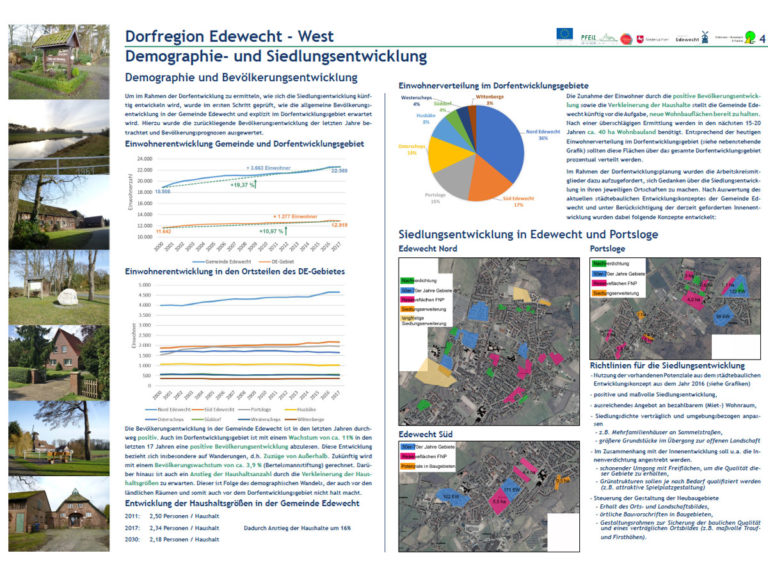Viewport: 768px width, 576px height.
Task: Open the canal and meadow photo
Action: pyautogui.click(x=59, y=137)
